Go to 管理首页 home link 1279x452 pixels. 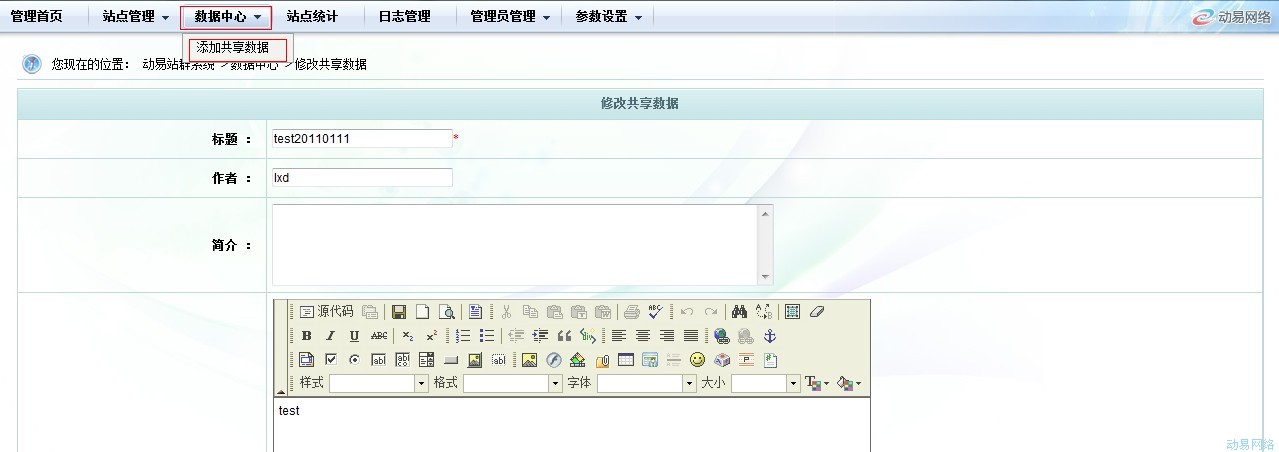(x=36, y=17)
